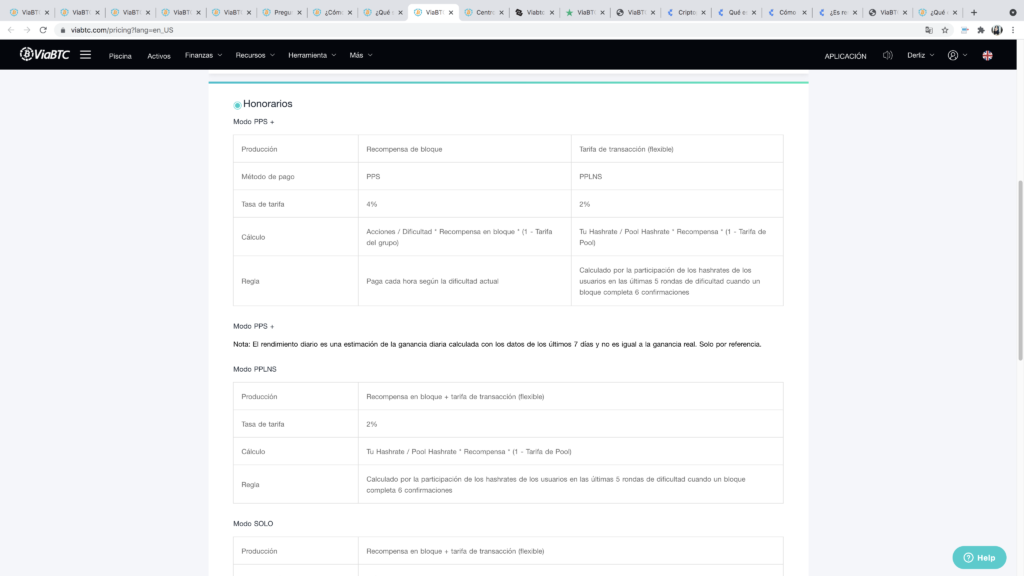Close the currently active ViaBTC tab
1024x576 pixels.
(451, 12)
